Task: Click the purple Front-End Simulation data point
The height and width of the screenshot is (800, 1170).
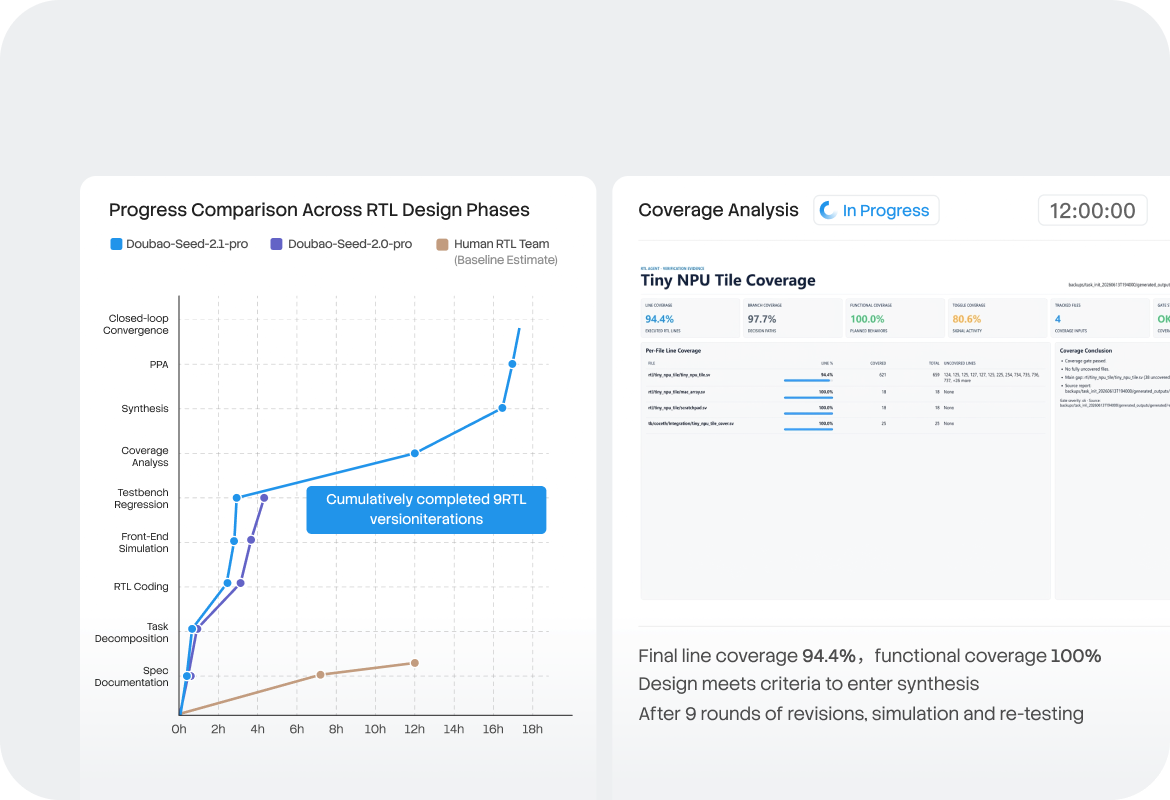Action: click(251, 540)
